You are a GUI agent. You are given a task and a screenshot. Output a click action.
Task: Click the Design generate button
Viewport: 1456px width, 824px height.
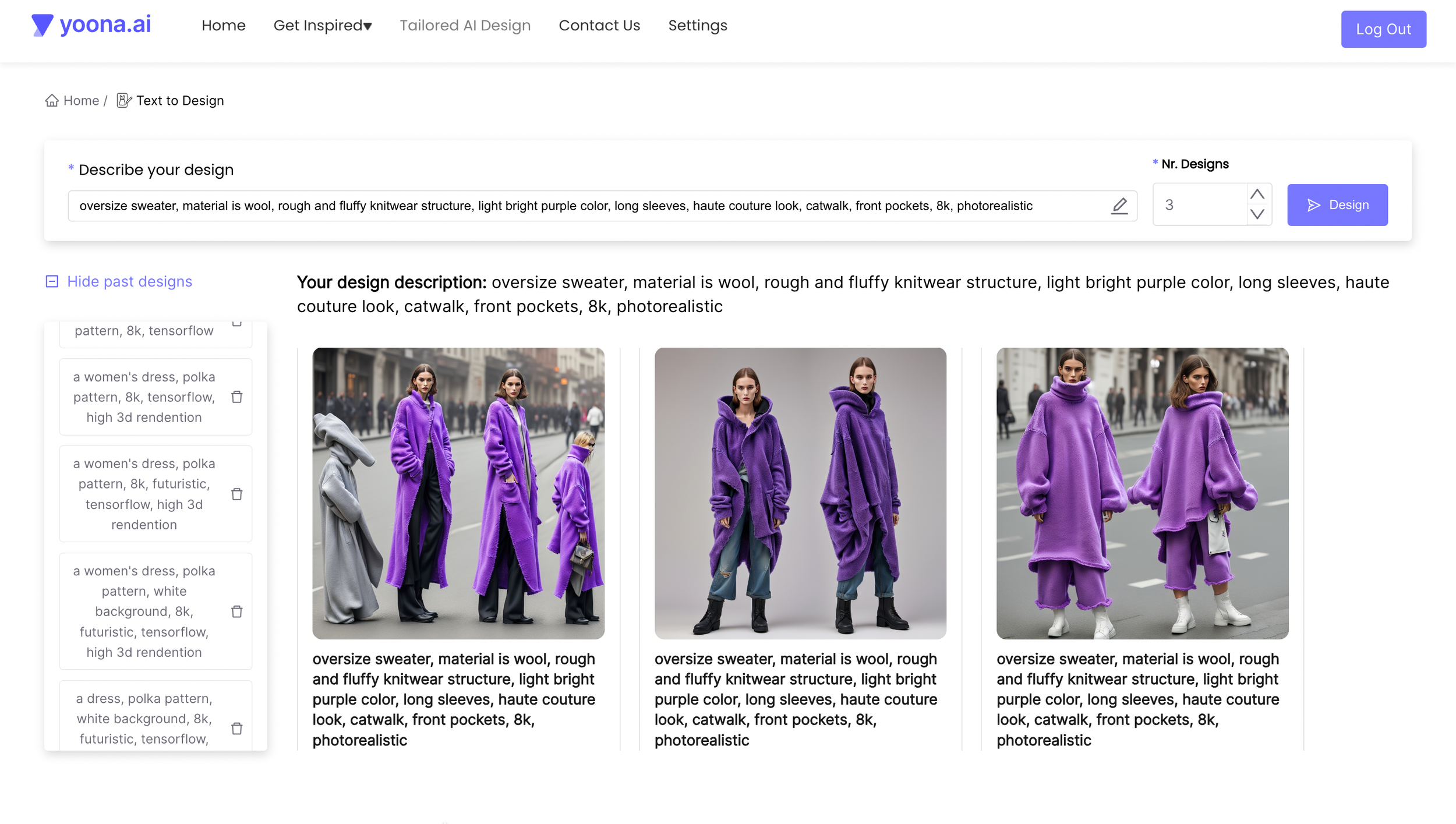[x=1337, y=205]
